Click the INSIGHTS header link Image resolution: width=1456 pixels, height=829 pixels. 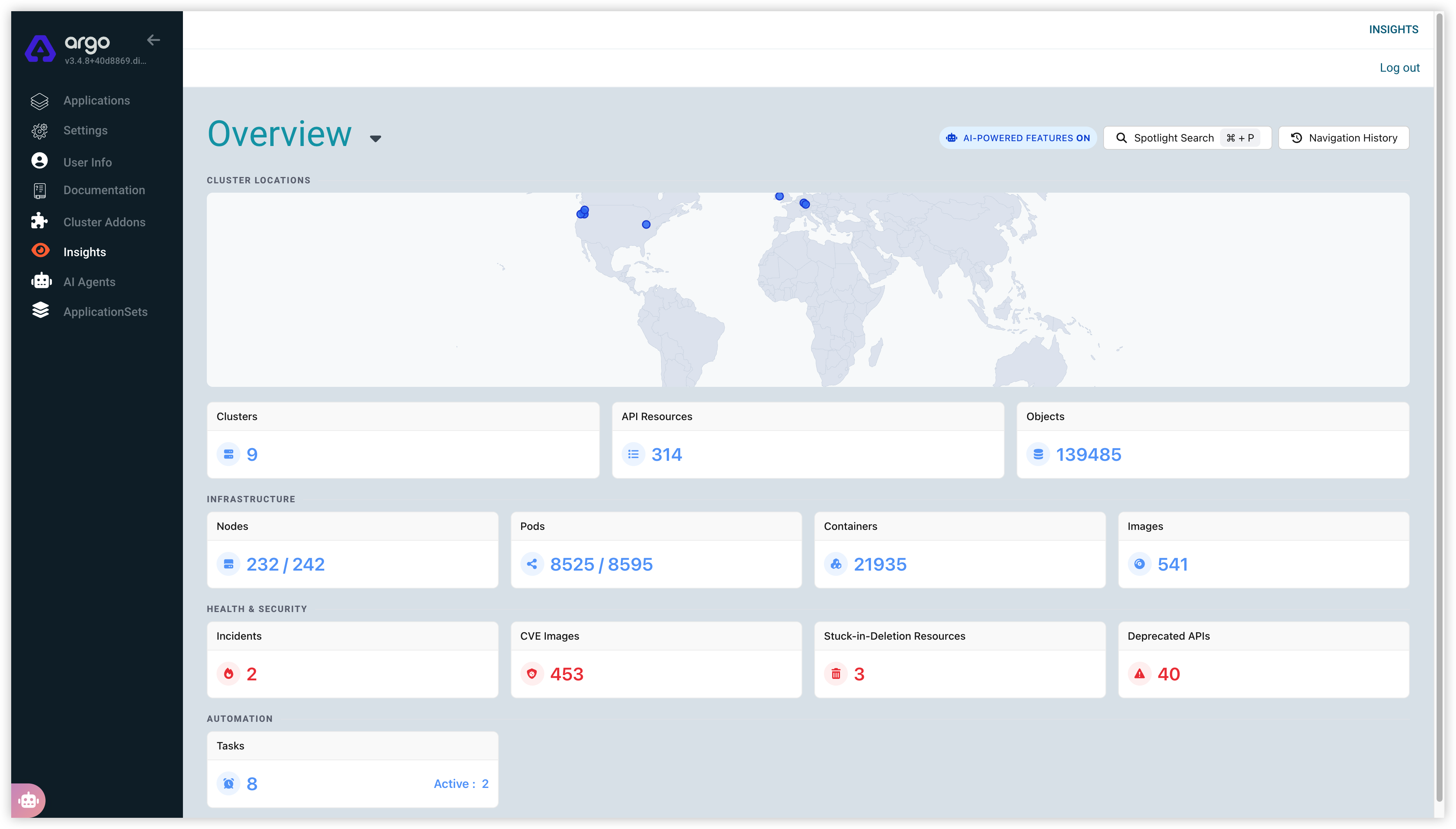point(1393,30)
